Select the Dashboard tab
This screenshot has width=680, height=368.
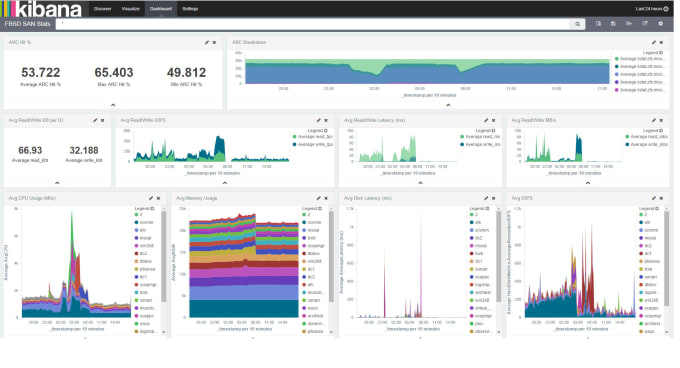pos(160,9)
